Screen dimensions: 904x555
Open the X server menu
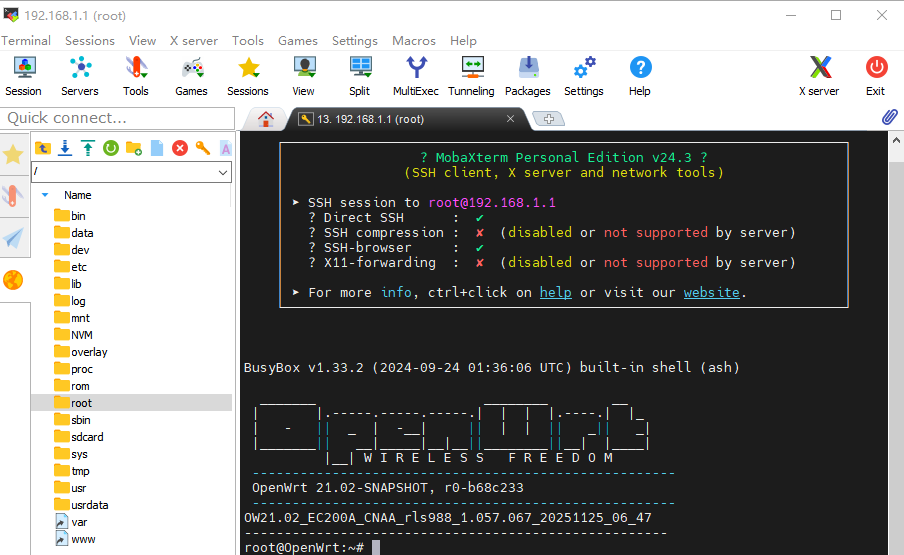tap(194, 41)
